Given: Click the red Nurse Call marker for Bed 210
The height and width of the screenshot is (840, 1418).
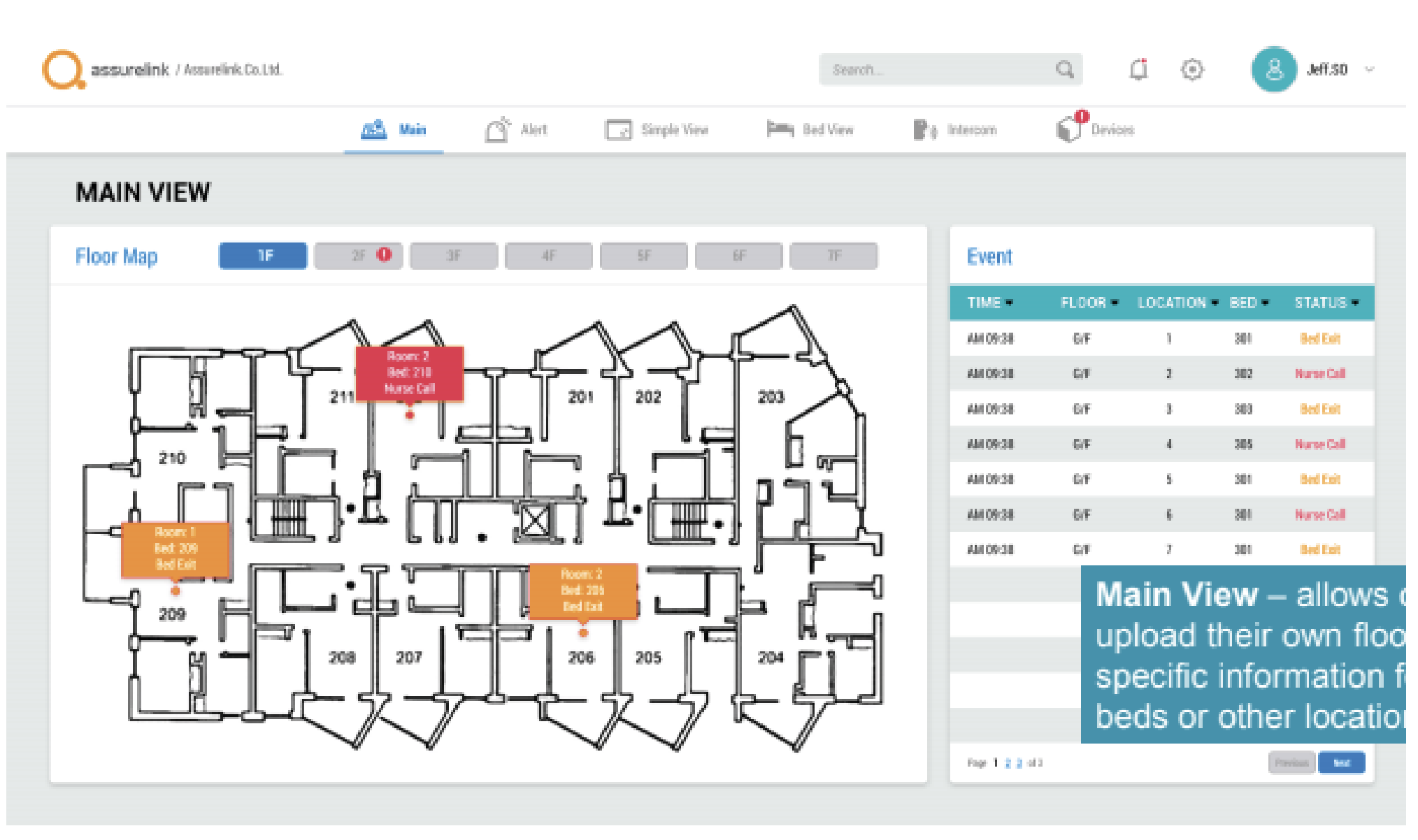Looking at the screenshot, I should (410, 373).
